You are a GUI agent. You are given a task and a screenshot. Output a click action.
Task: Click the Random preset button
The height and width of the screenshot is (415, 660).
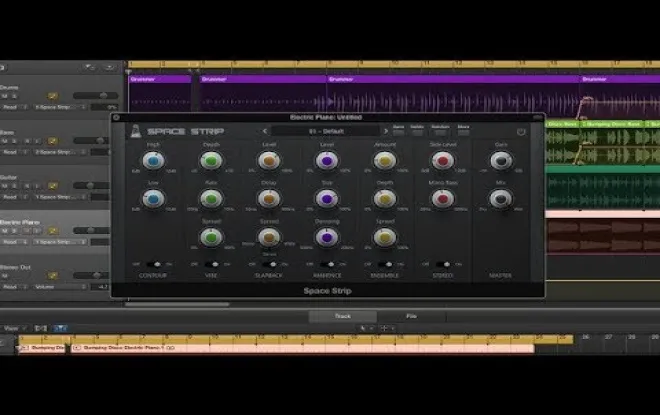pyautogui.click(x=440, y=130)
